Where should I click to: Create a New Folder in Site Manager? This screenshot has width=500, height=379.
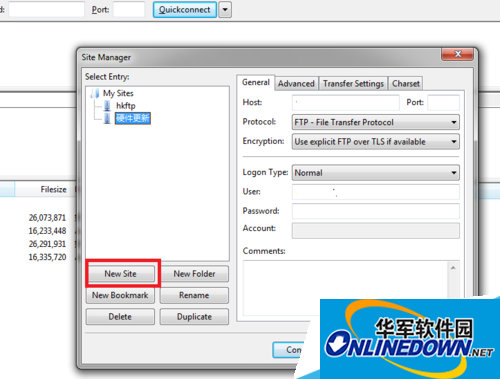[x=194, y=274]
